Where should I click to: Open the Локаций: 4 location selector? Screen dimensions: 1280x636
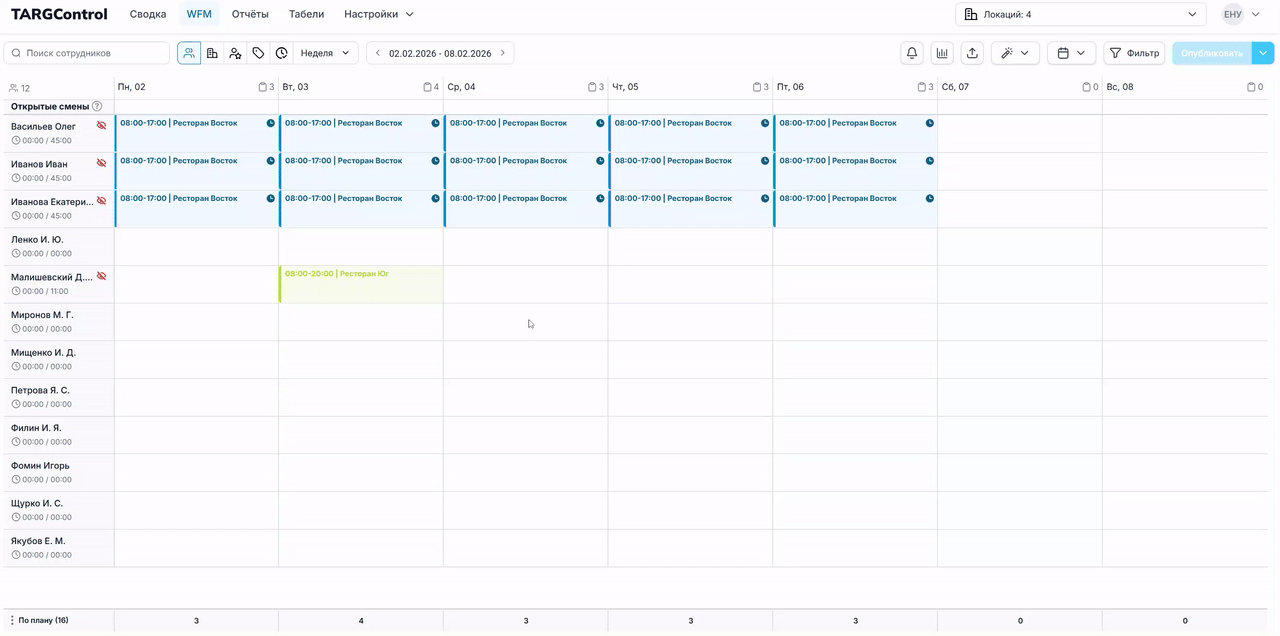click(x=1080, y=14)
